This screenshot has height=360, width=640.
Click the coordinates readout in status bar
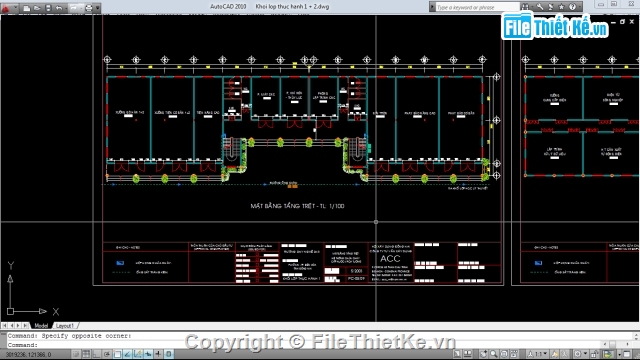click(29, 355)
